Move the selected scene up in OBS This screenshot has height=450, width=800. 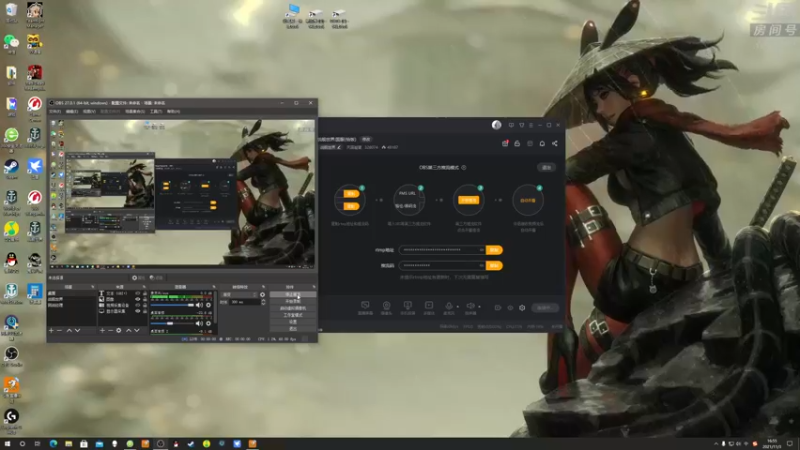pyautogui.click(x=69, y=331)
